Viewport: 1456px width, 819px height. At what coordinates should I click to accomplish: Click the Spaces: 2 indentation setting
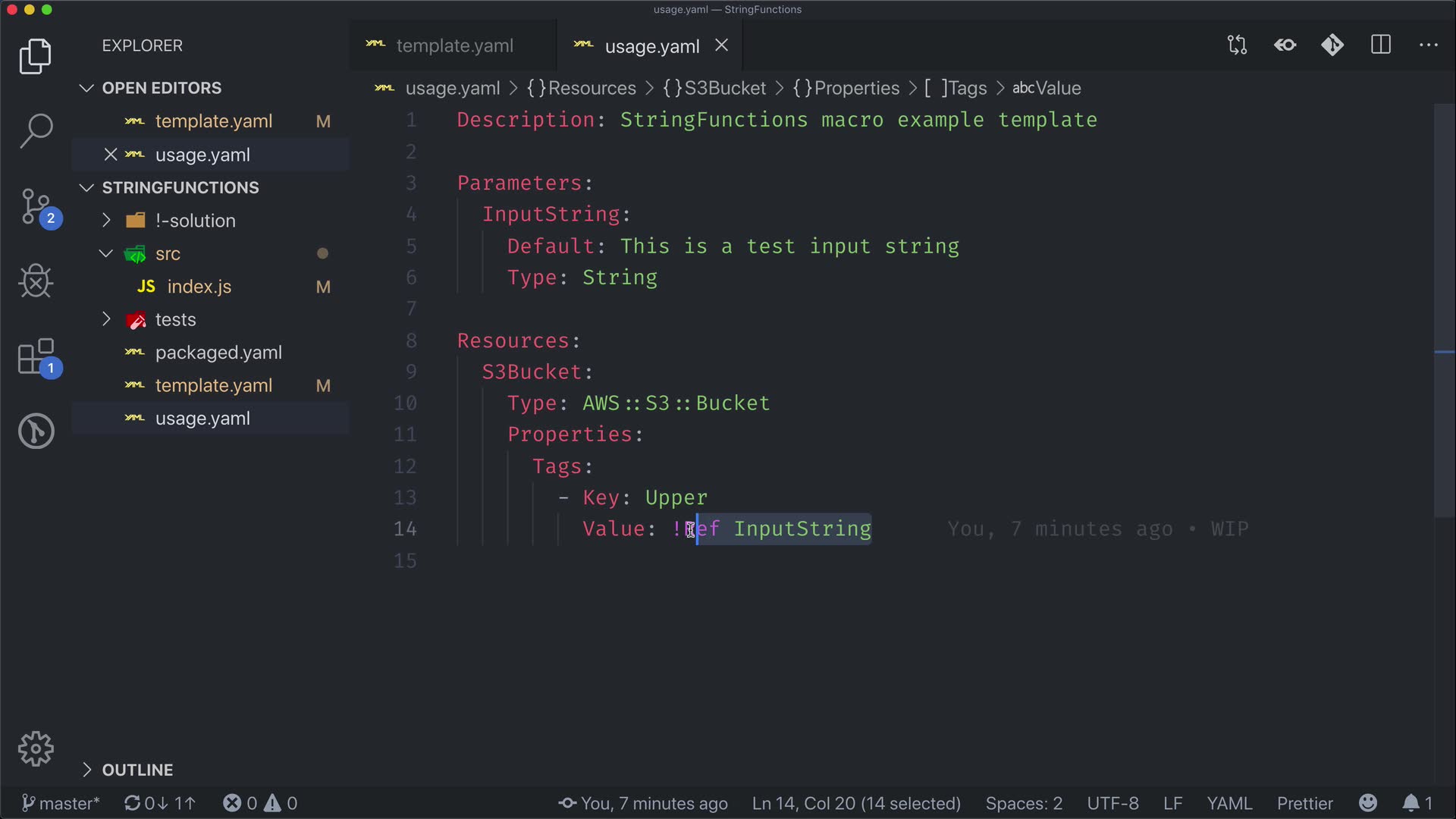(x=1023, y=803)
